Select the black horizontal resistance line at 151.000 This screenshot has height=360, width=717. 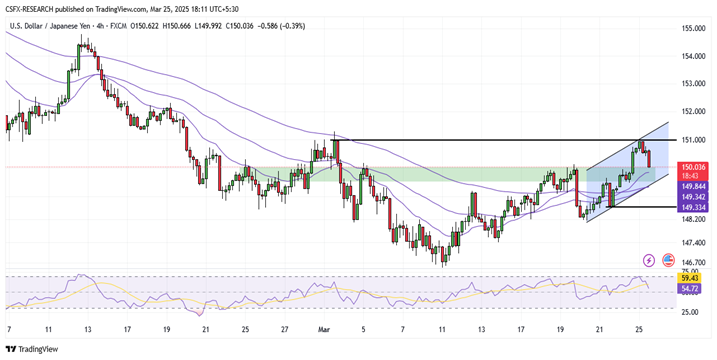click(x=503, y=140)
